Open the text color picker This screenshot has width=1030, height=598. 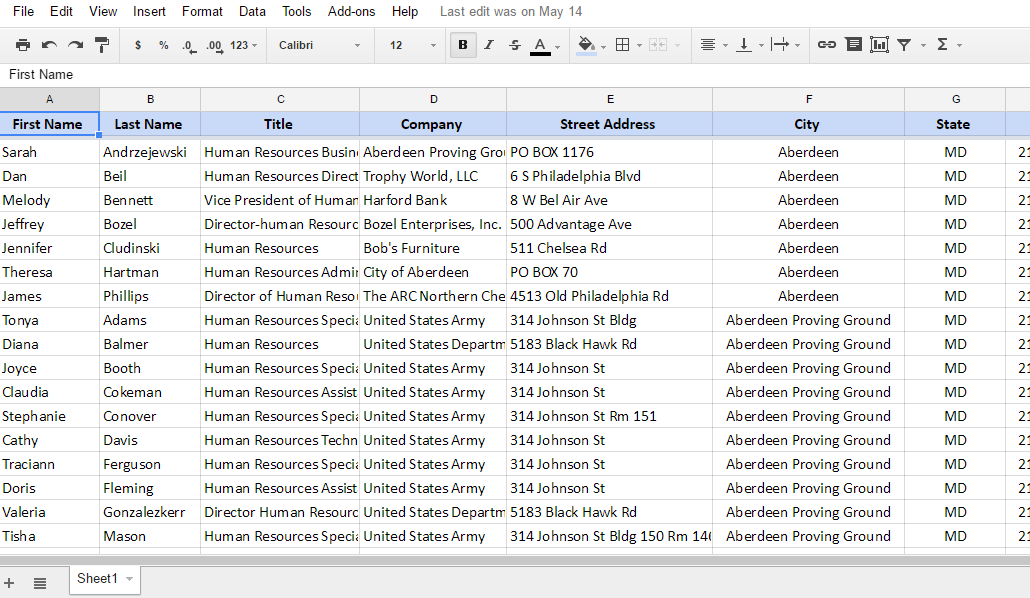point(540,45)
